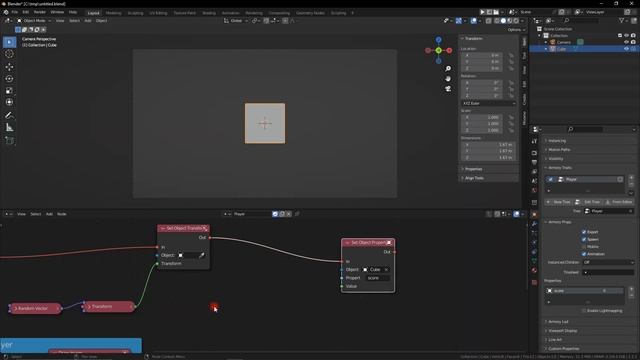Toggle the Export checkbox
Viewport: 640px width, 360px height.
click(584, 232)
